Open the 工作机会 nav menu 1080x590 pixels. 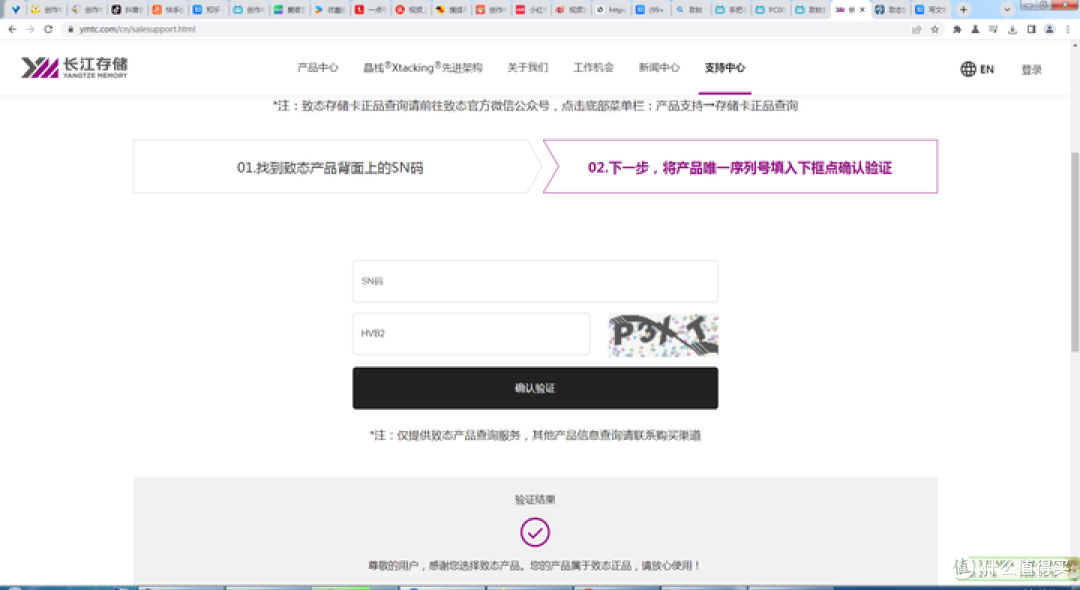593,67
